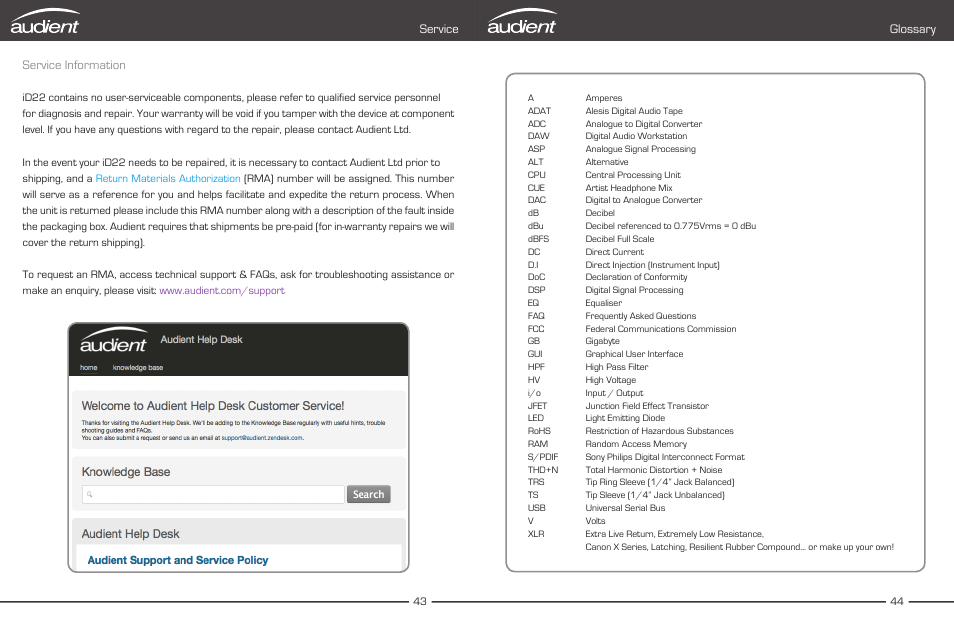
Task: Click the High Pass Filter definition
Action: [617, 367]
